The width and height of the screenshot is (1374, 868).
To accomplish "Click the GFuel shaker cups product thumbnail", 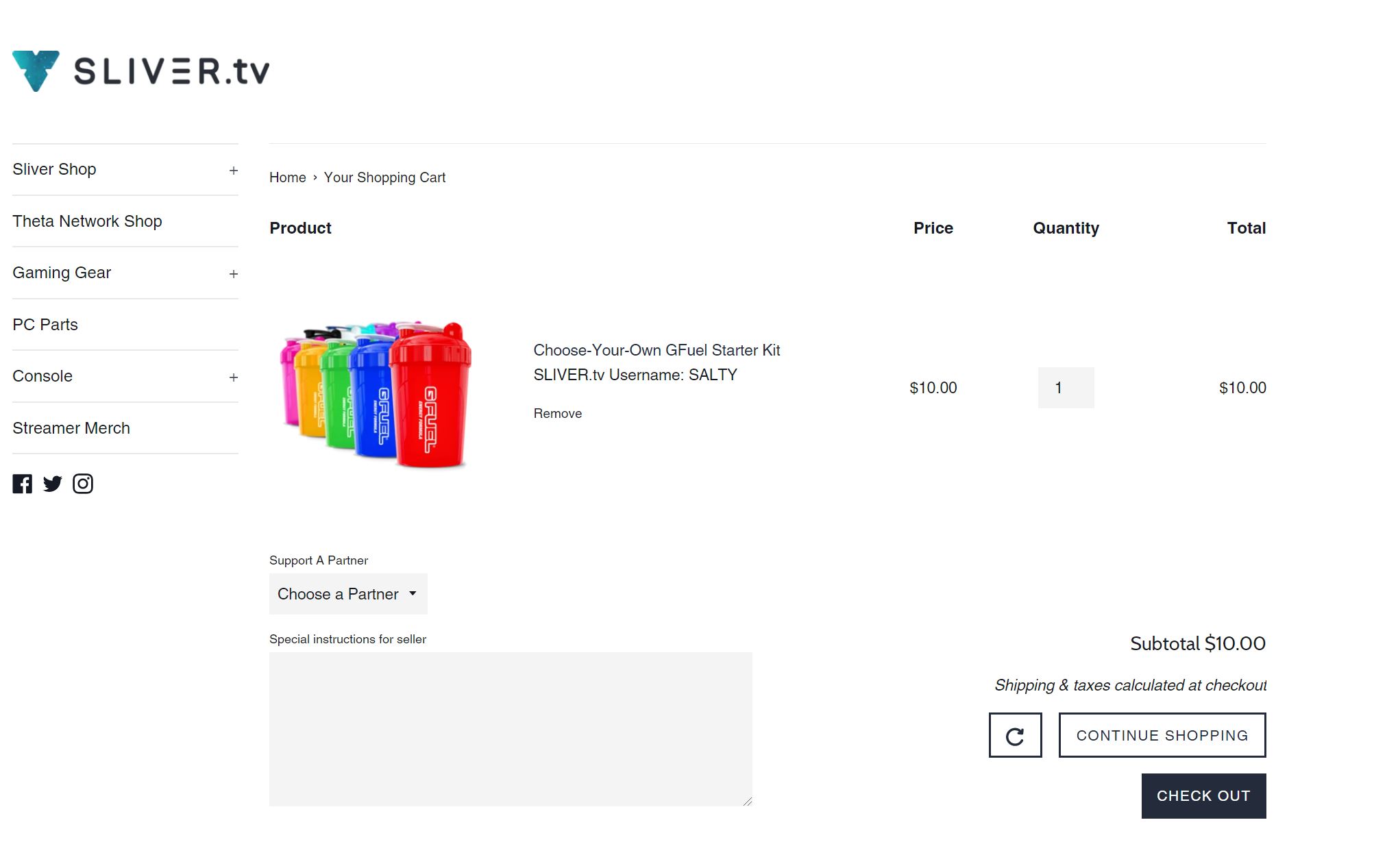I will [376, 394].
